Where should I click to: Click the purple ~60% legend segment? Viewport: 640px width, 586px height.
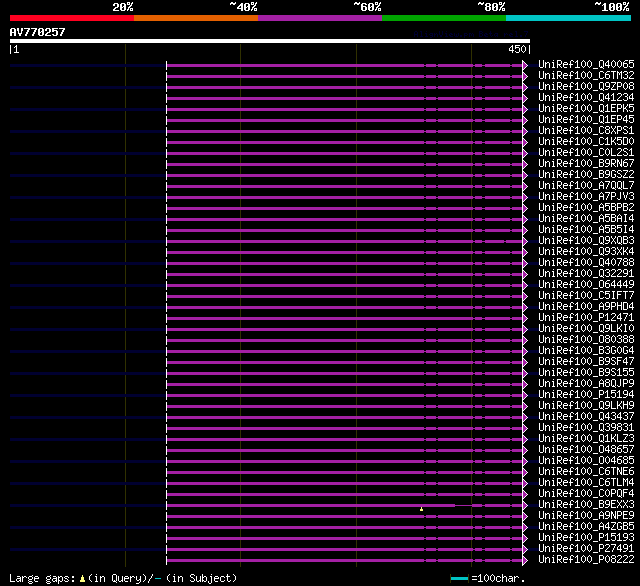pyautogui.click(x=320, y=18)
